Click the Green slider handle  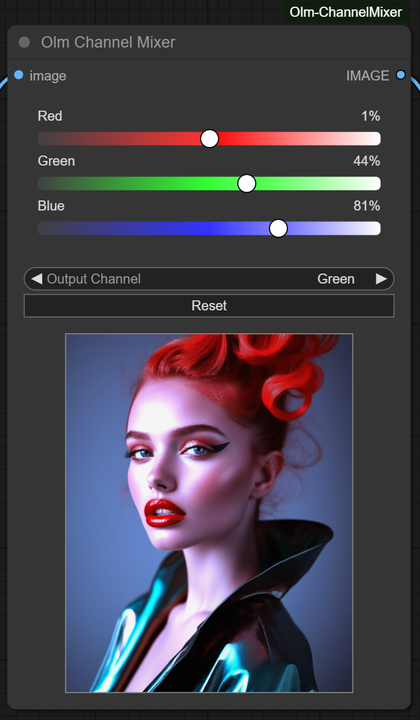click(247, 184)
